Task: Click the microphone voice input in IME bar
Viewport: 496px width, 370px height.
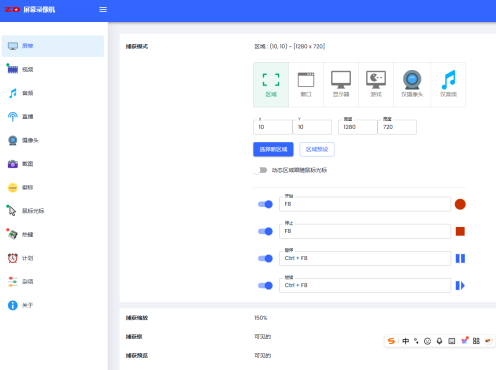Action: click(x=439, y=341)
